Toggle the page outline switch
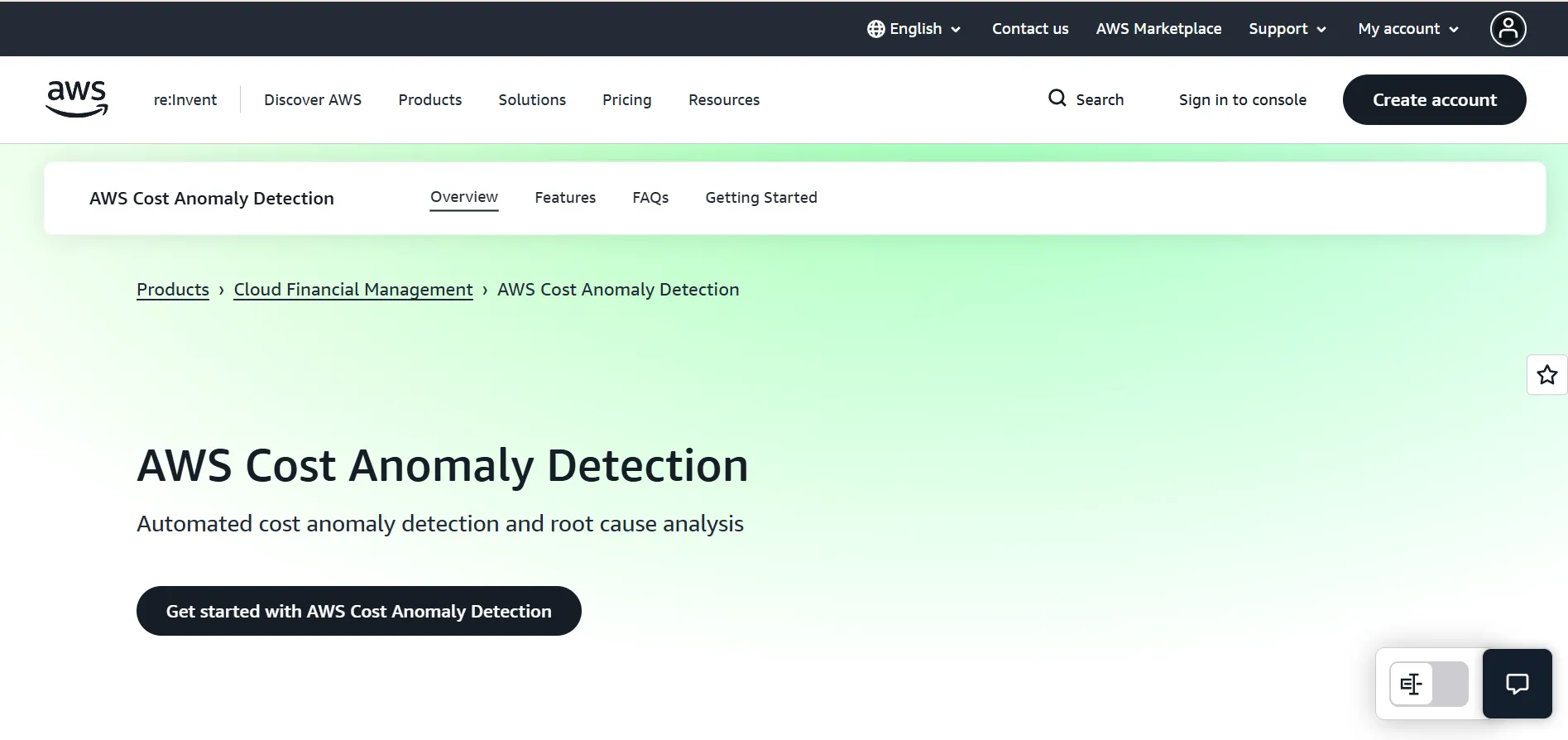Screen dimensions: 1568x740 click(1428, 684)
